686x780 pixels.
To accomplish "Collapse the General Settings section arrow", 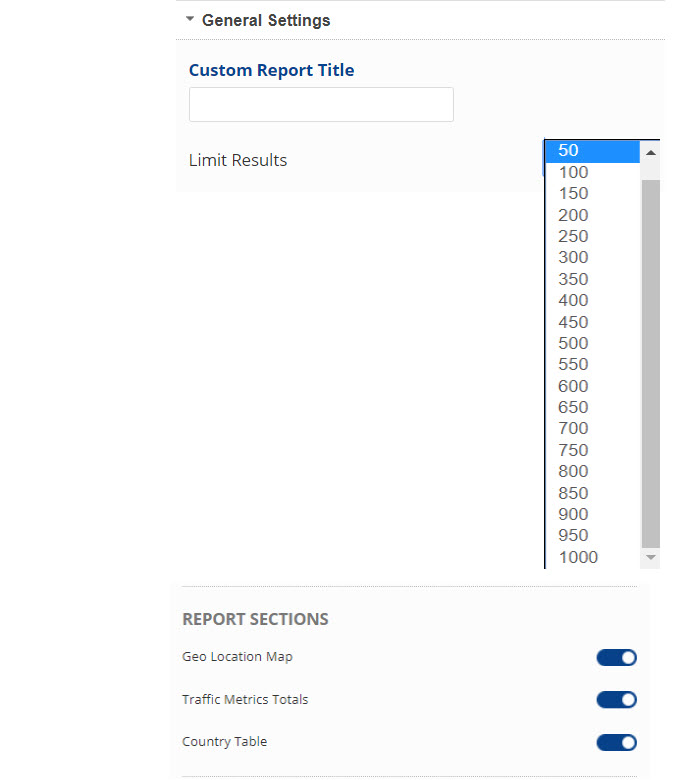I will (190, 19).
